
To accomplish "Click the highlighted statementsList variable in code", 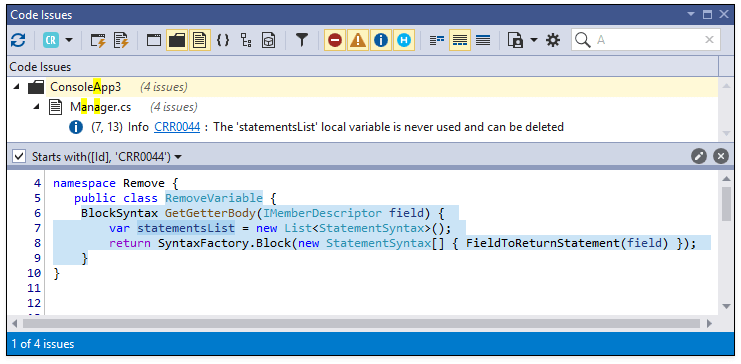I will (186, 228).
